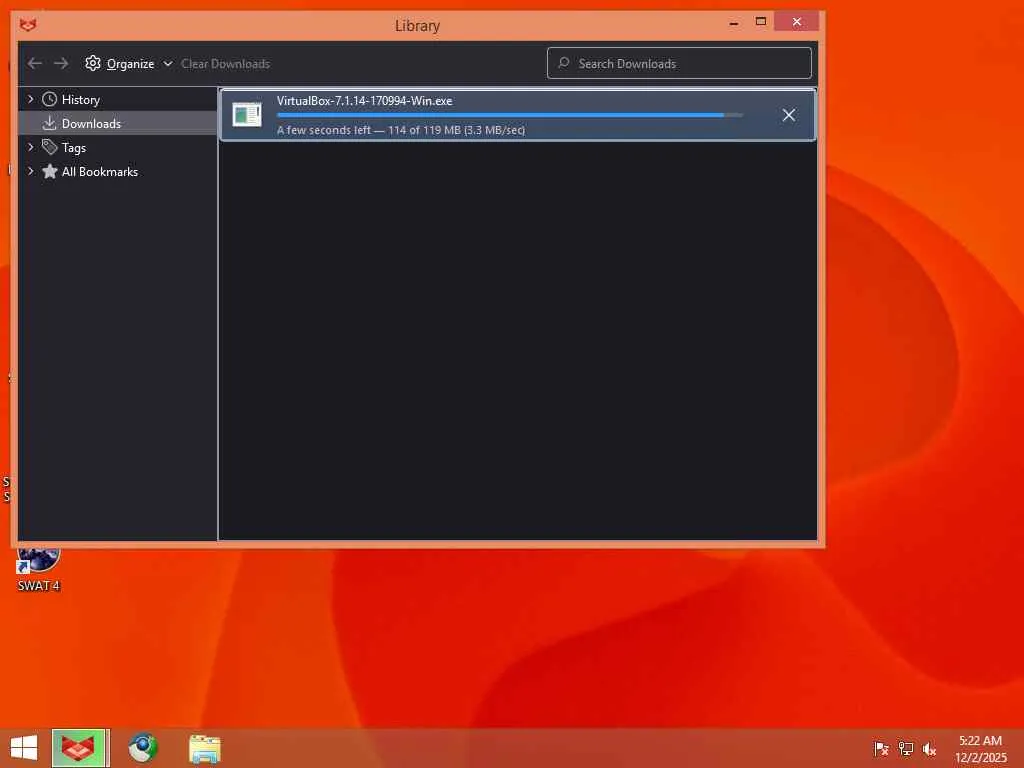Image resolution: width=1024 pixels, height=768 pixels.
Task: Click the Library window logo icon
Action: click(28, 25)
